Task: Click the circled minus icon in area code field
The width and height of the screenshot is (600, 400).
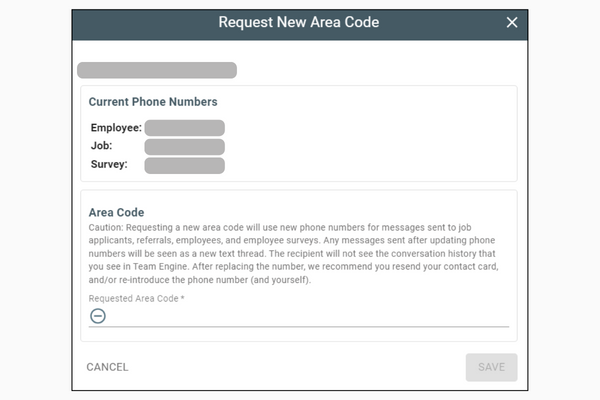Action: tap(98, 316)
